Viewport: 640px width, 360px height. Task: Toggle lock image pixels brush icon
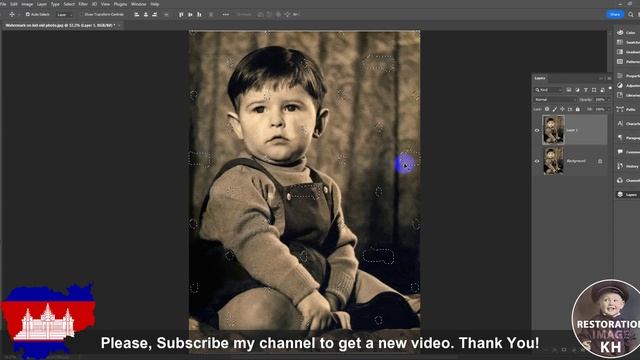555,109
